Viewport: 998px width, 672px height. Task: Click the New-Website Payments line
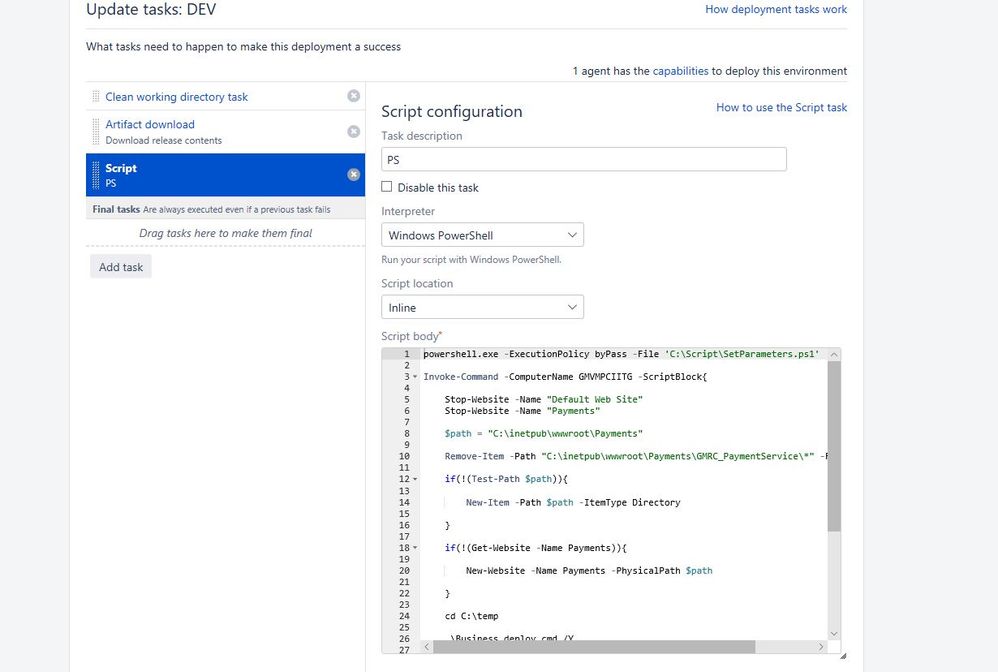[589, 571]
